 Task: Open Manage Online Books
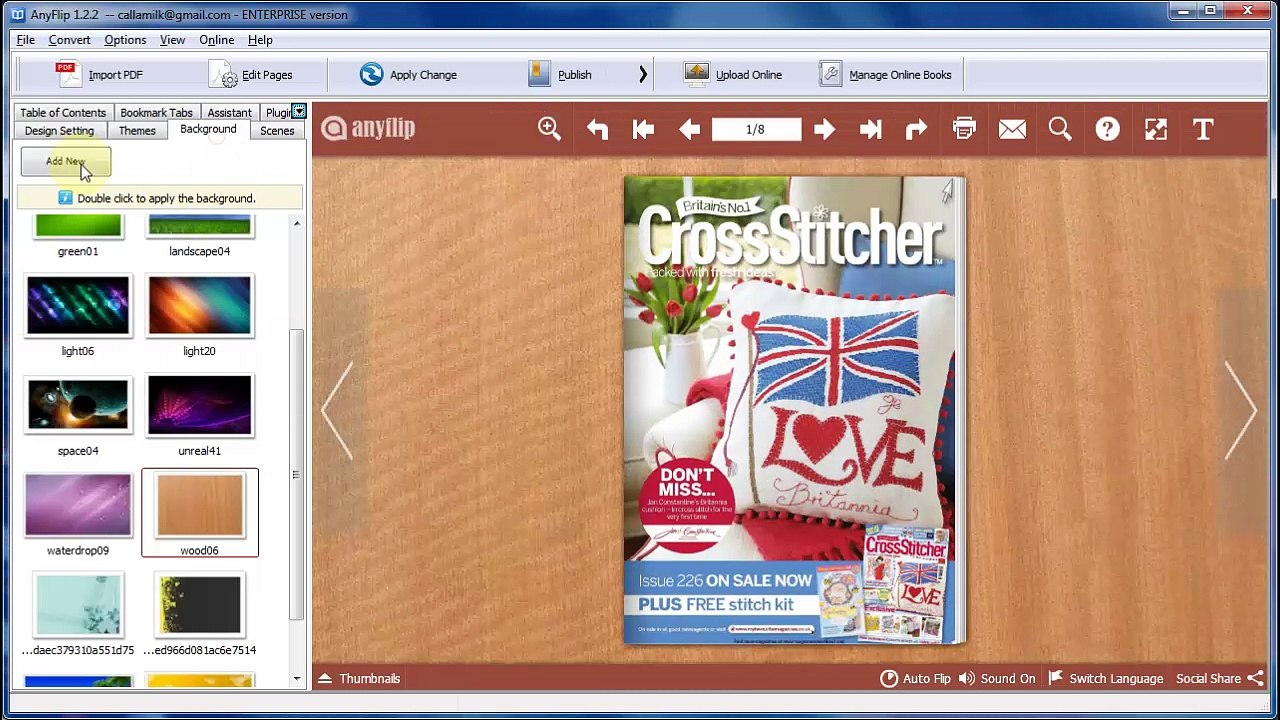pos(885,75)
